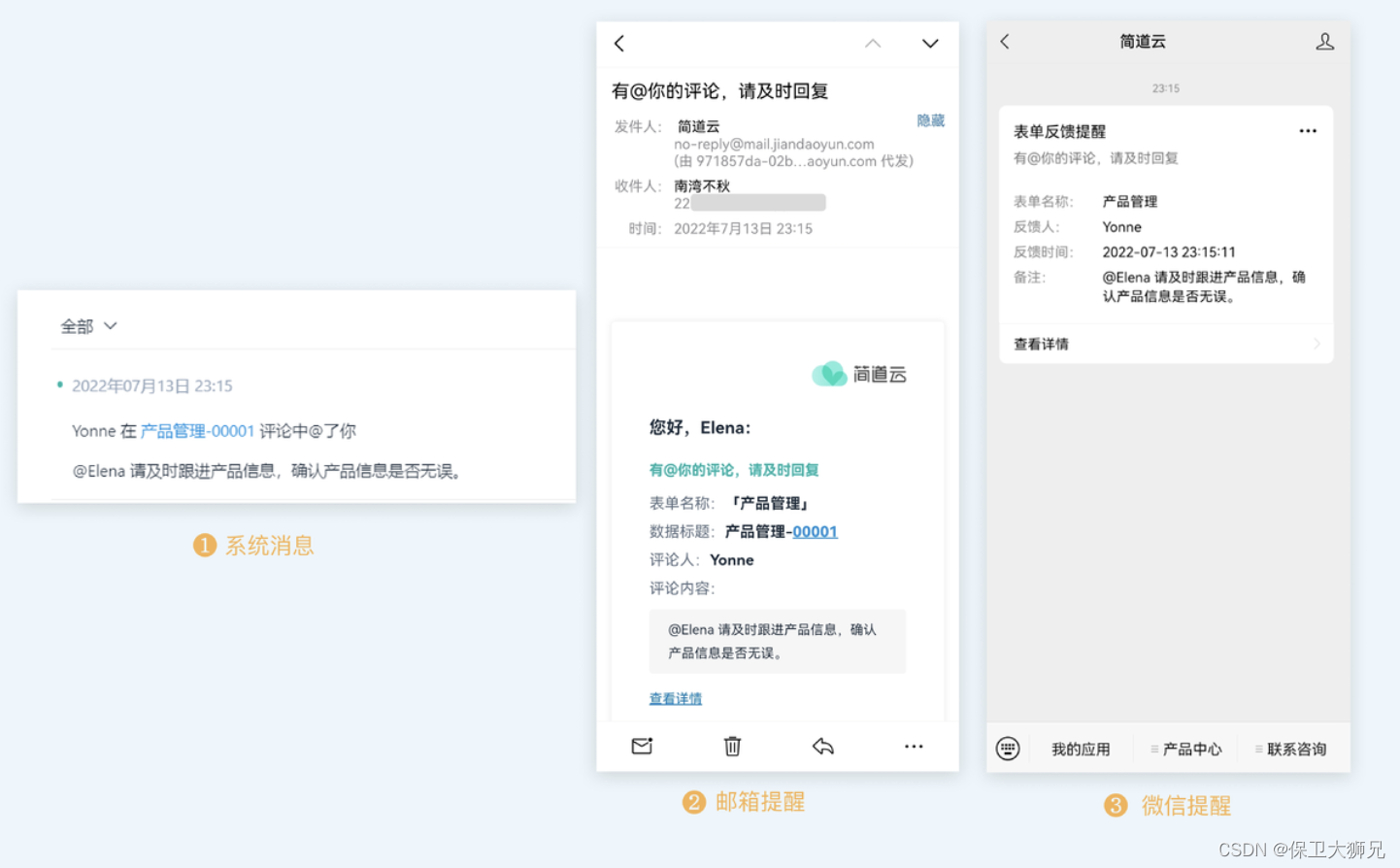Click the email comment content box
The height and width of the screenshot is (868, 1400).
pyautogui.click(x=778, y=641)
